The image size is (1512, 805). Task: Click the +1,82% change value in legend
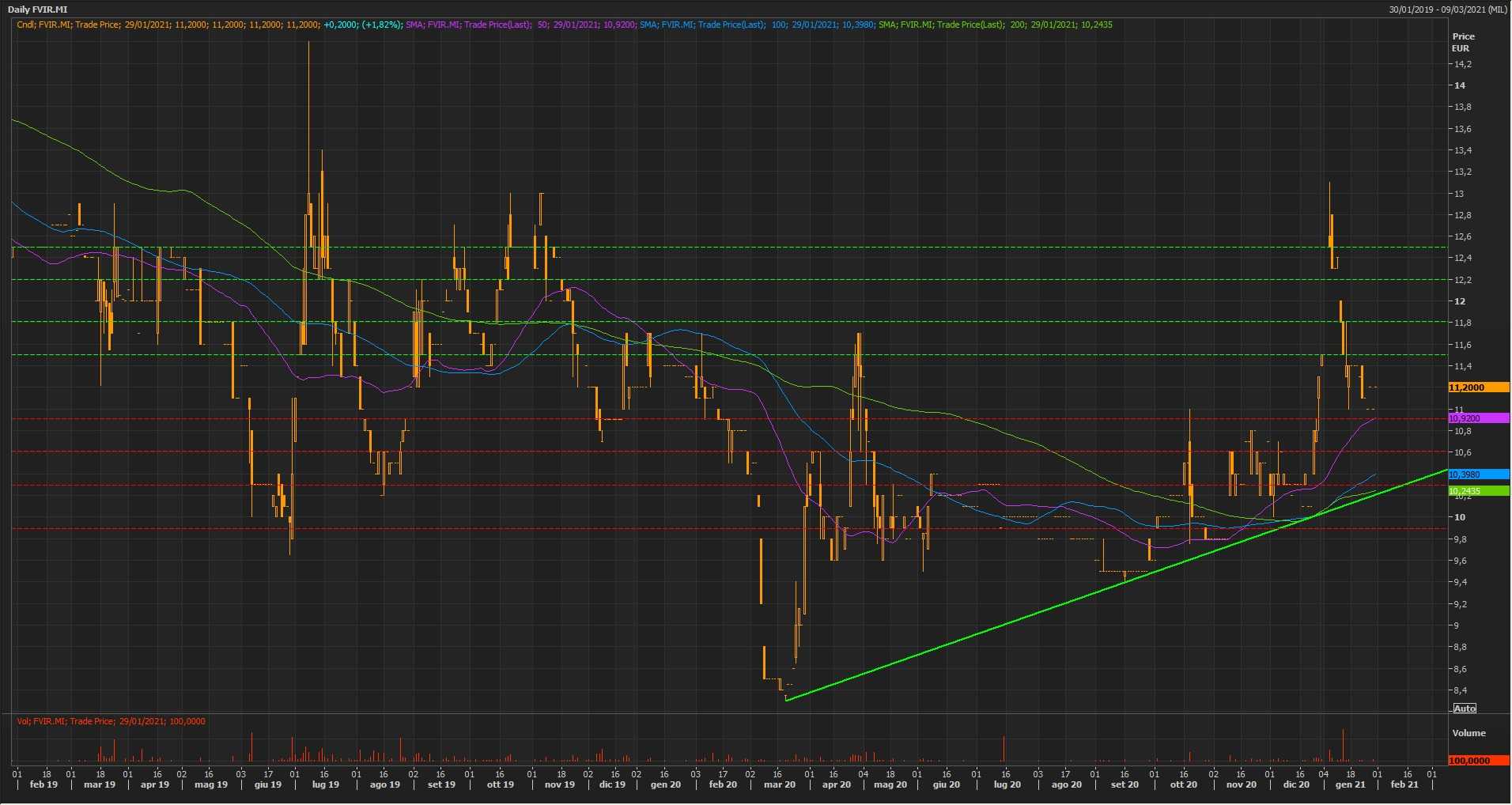tap(381, 25)
